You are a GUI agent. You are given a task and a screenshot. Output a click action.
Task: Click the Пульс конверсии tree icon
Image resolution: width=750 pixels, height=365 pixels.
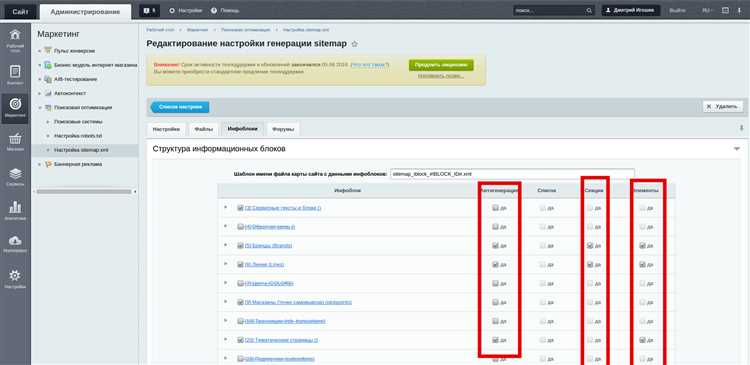(48, 51)
